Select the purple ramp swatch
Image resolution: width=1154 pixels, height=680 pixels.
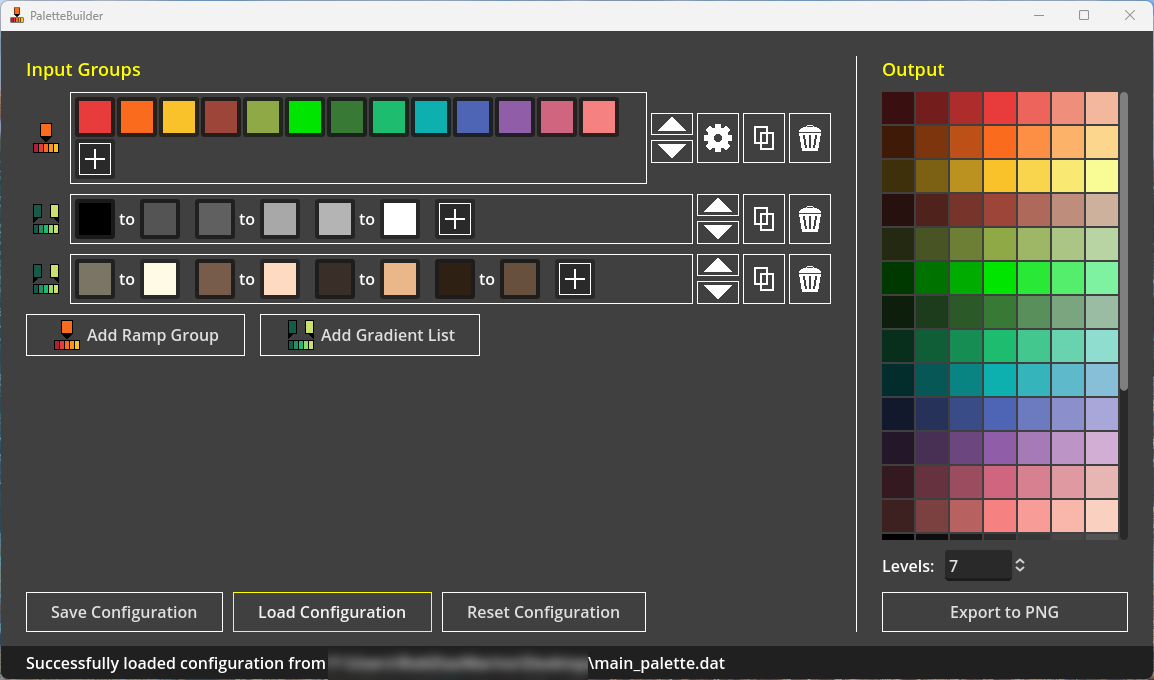click(x=514, y=117)
